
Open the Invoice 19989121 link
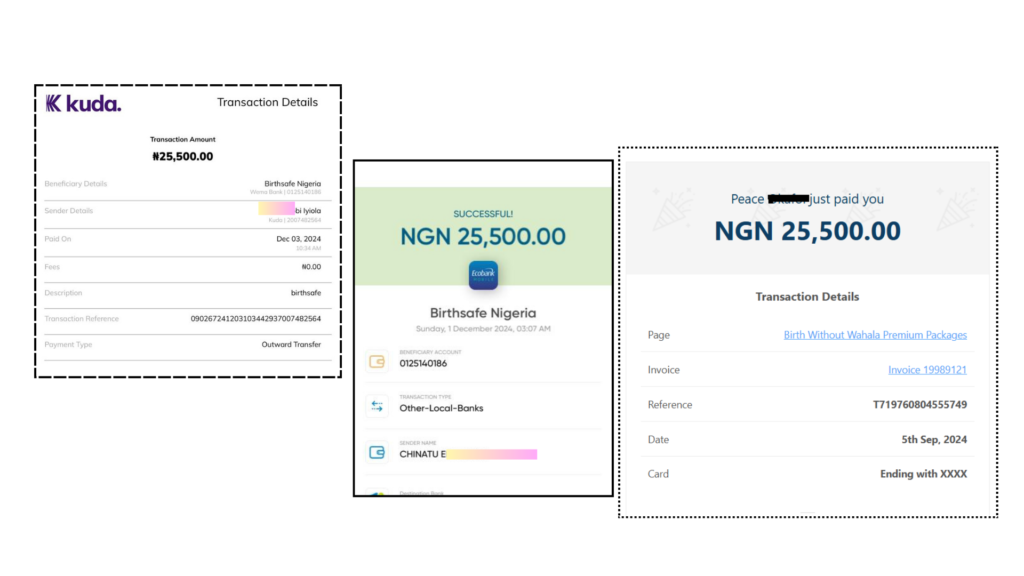[x=927, y=370]
